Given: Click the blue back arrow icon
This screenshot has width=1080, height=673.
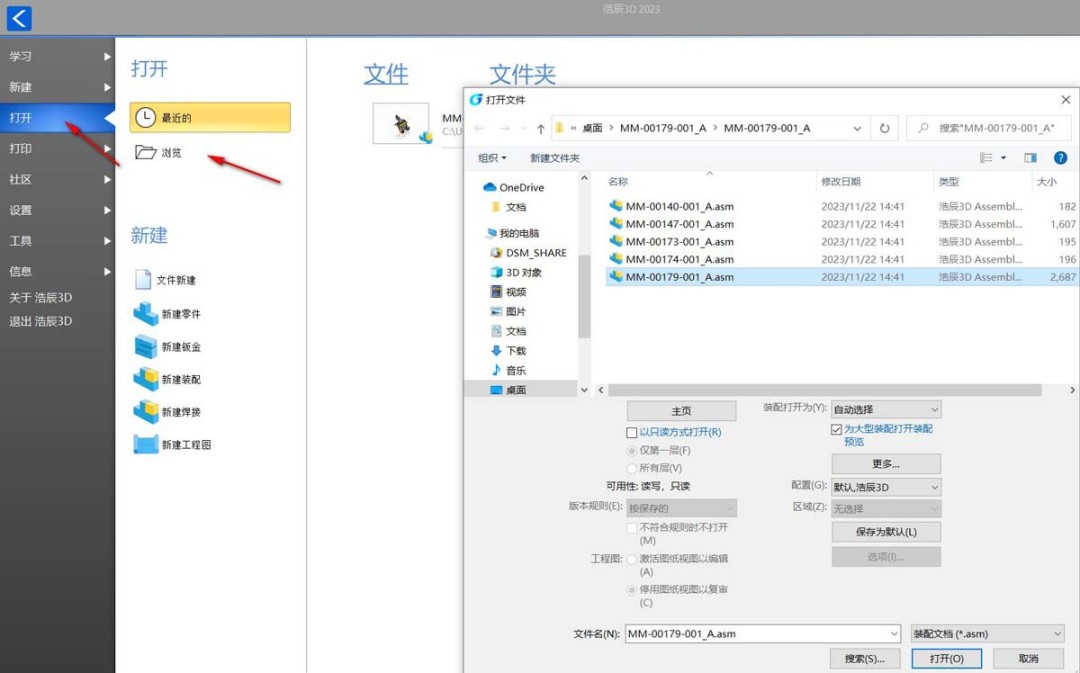Looking at the screenshot, I should (x=19, y=18).
